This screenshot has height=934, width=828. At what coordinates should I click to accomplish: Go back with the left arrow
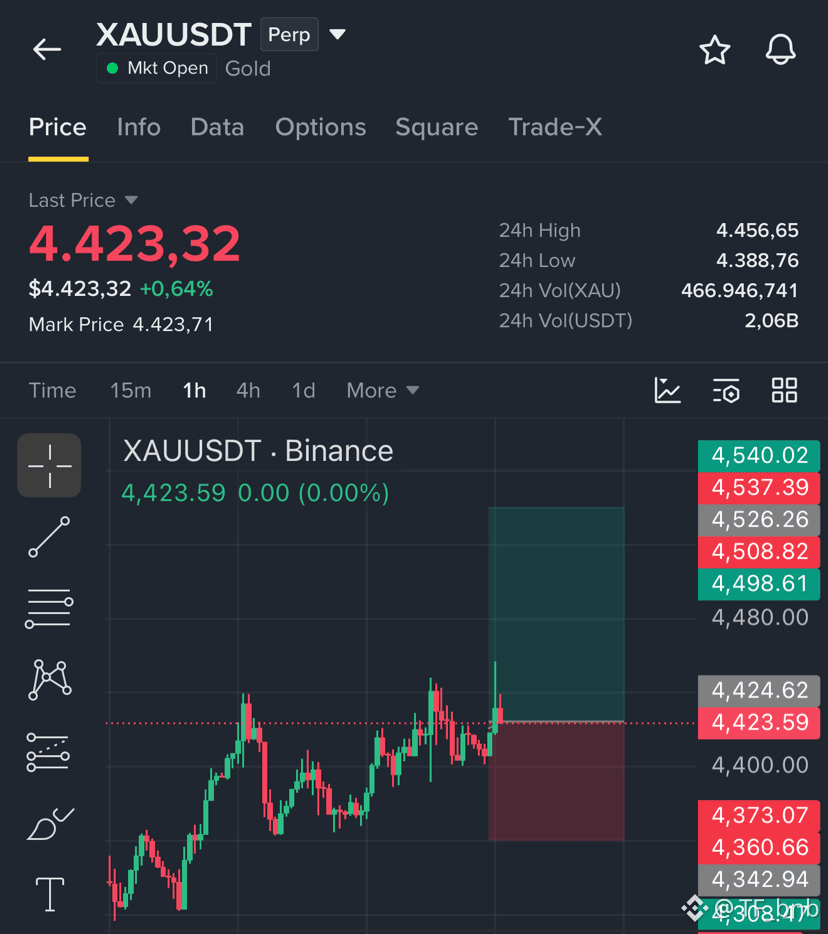(47, 49)
